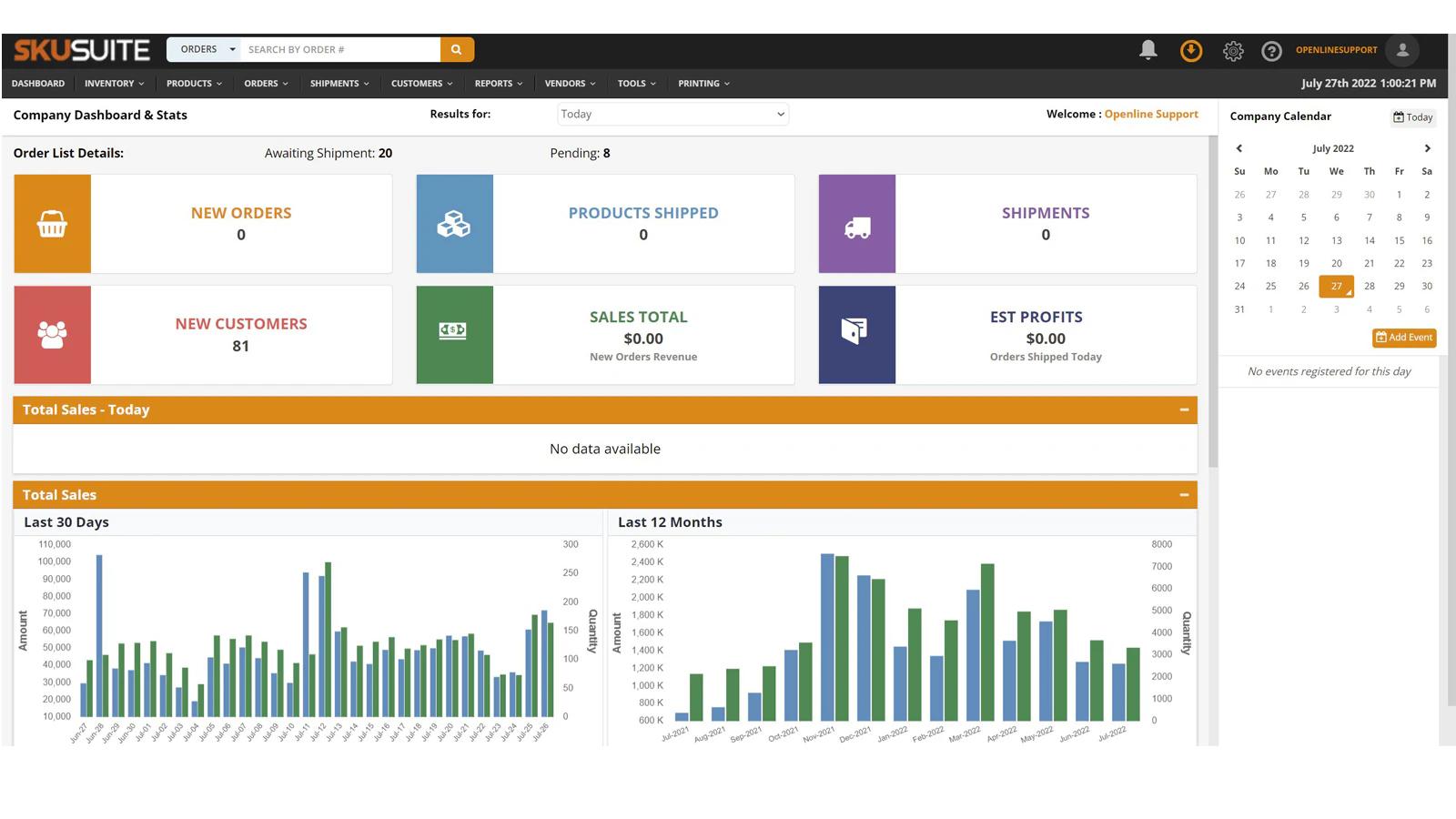This screenshot has width=1456, height=819.
Task: Click the SkuSuite logo
Action: (82, 50)
